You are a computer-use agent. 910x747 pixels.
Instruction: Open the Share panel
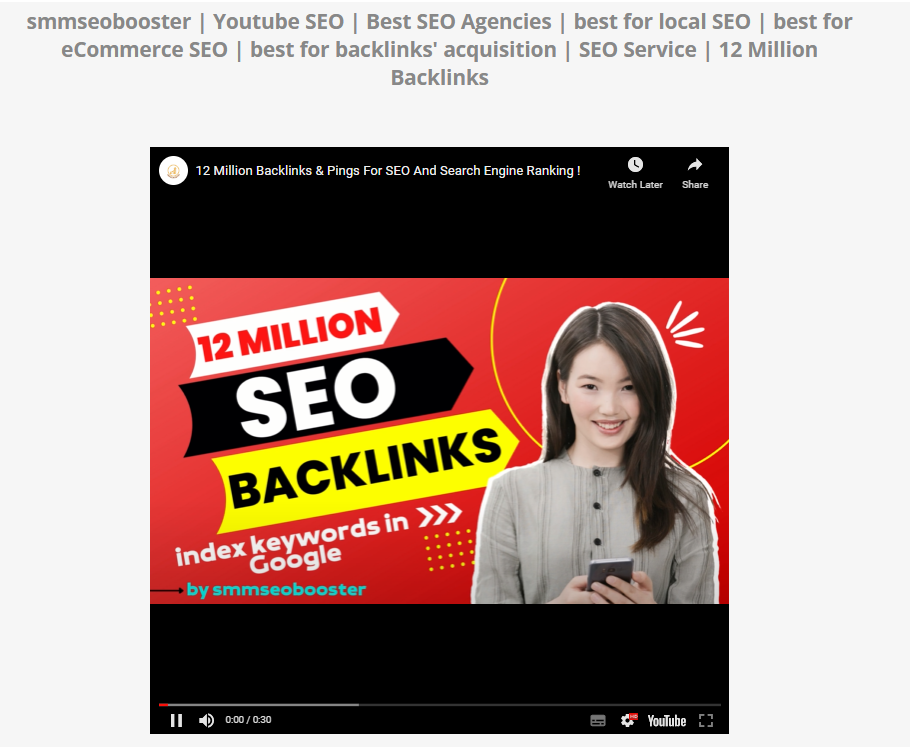(694, 170)
